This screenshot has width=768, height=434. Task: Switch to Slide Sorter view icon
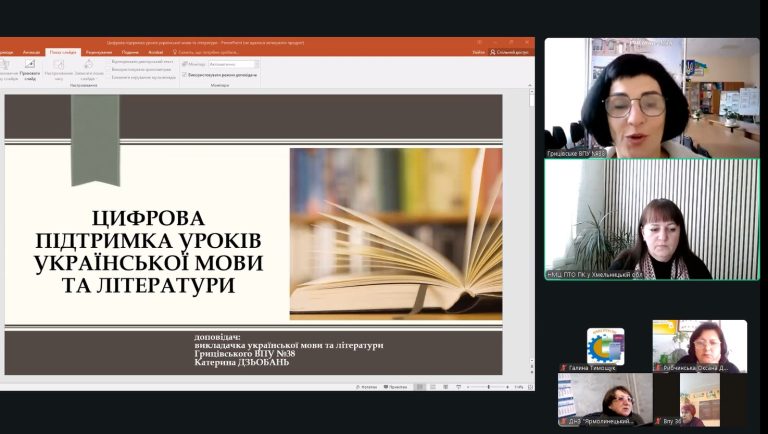pyautogui.click(x=432, y=387)
